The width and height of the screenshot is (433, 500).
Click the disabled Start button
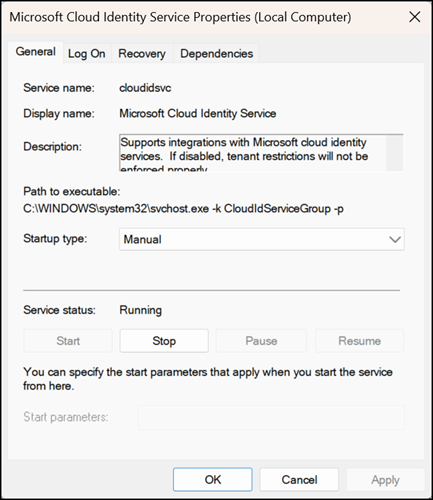tap(68, 341)
